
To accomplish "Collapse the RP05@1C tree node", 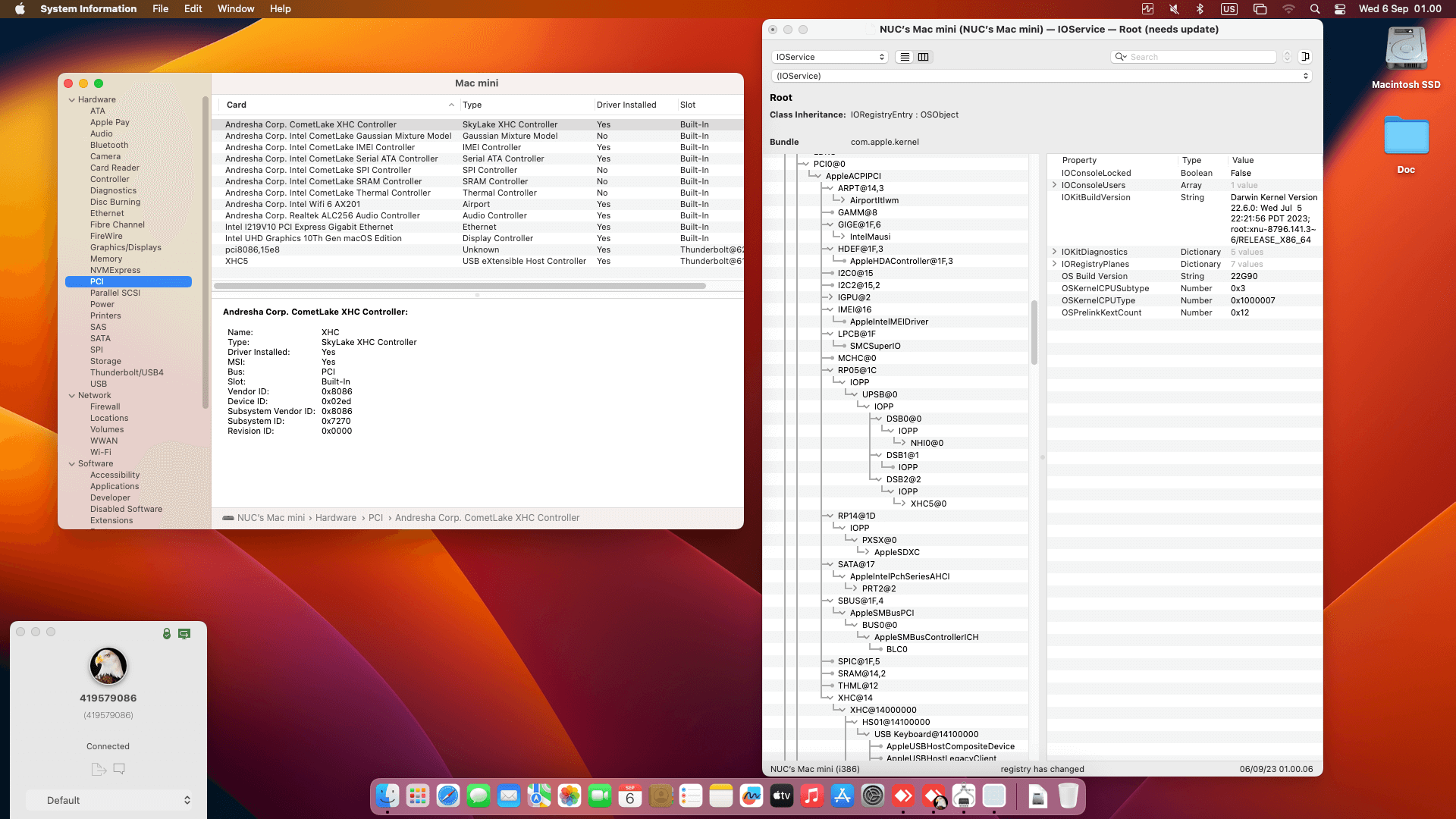I will coord(830,370).
